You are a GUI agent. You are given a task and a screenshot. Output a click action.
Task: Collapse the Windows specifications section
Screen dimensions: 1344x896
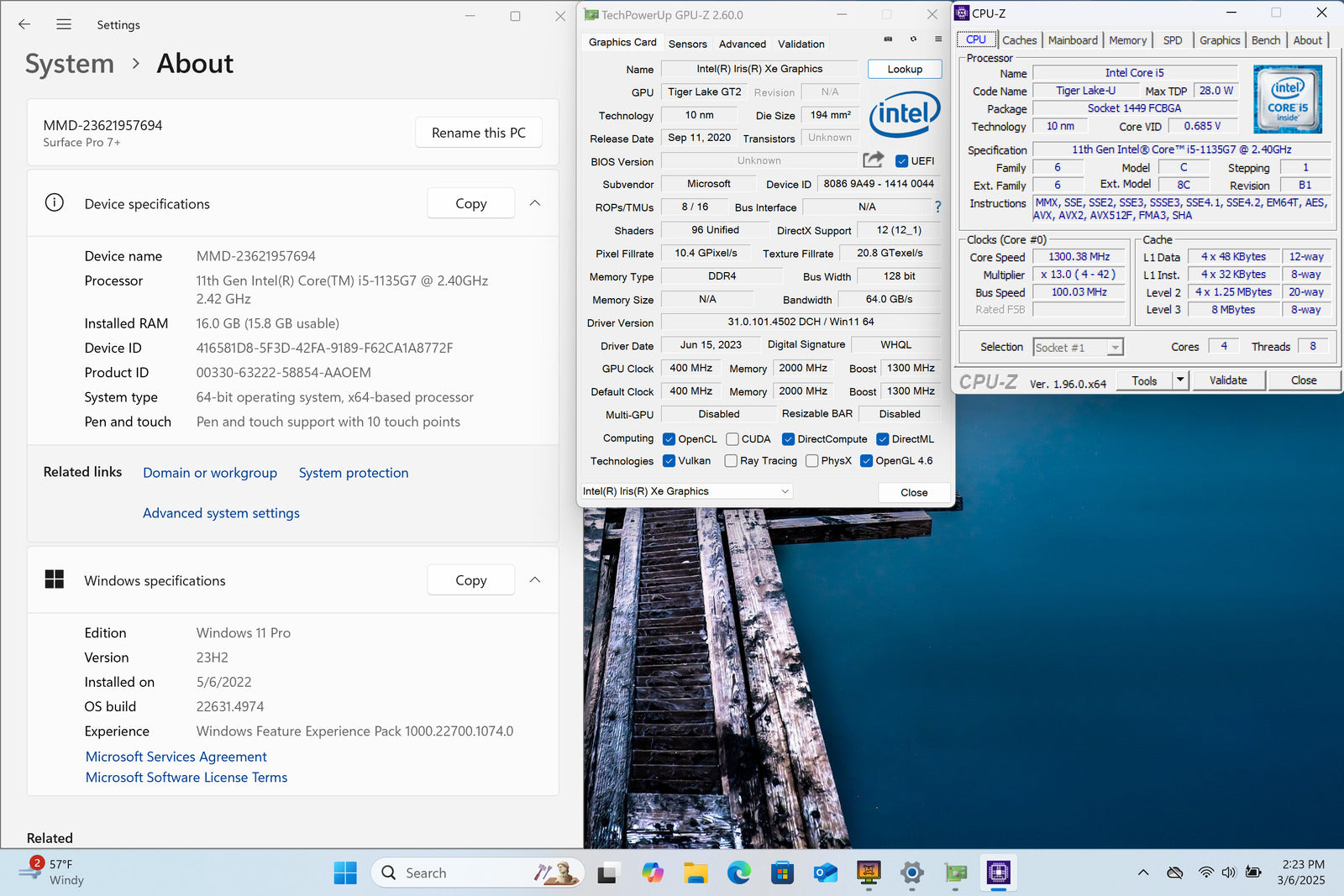(535, 579)
